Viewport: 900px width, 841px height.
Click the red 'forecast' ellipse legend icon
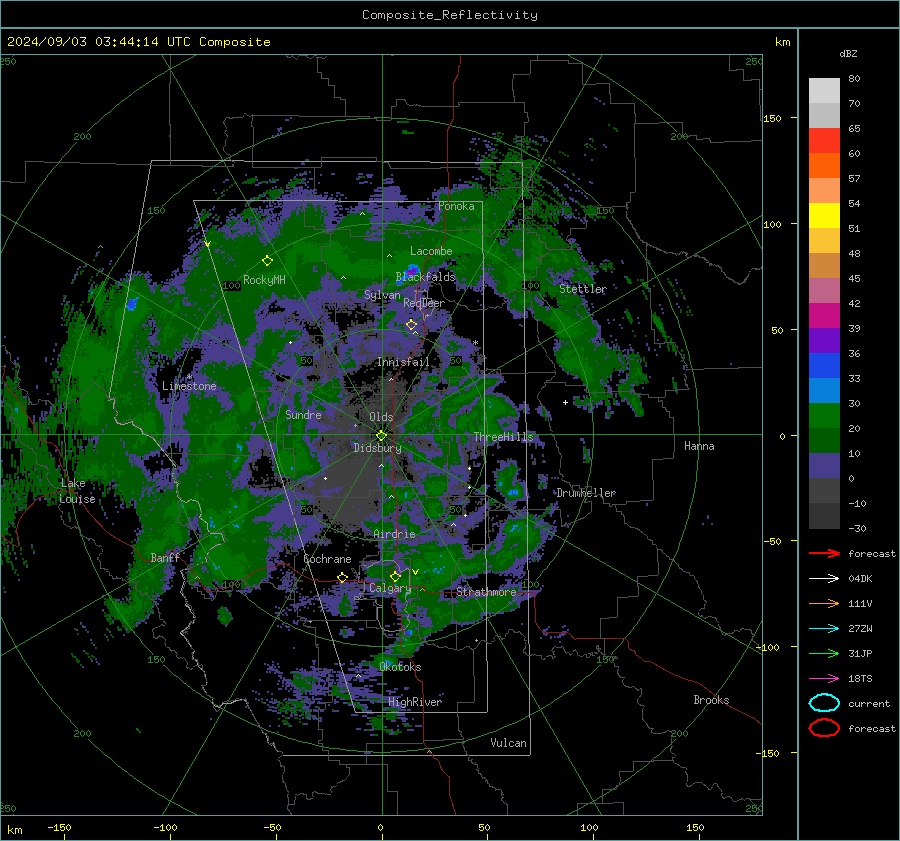click(824, 728)
